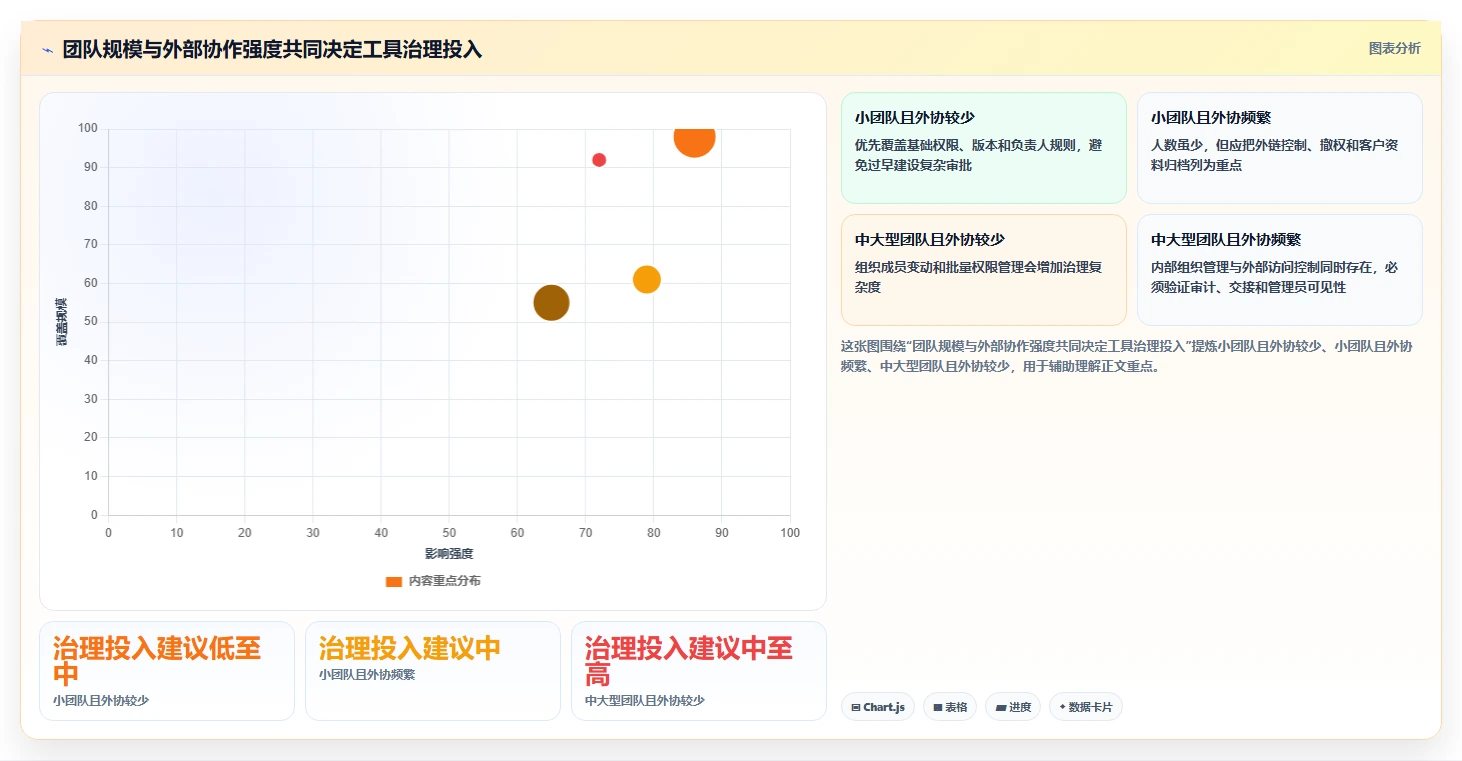This screenshot has height=761, width=1462.
Task: Click the 治理投入建议低至中 stat card
Action: (167, 671)
